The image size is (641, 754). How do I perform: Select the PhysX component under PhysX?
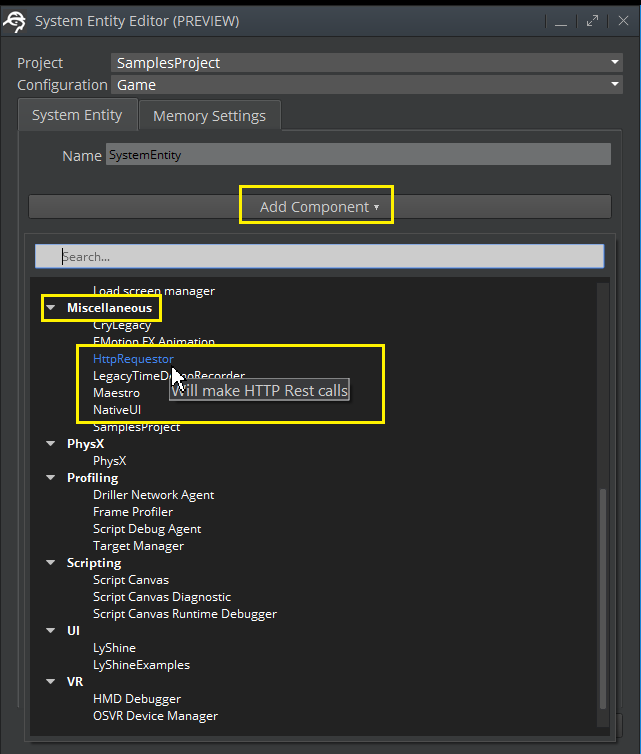coord(110,461)
